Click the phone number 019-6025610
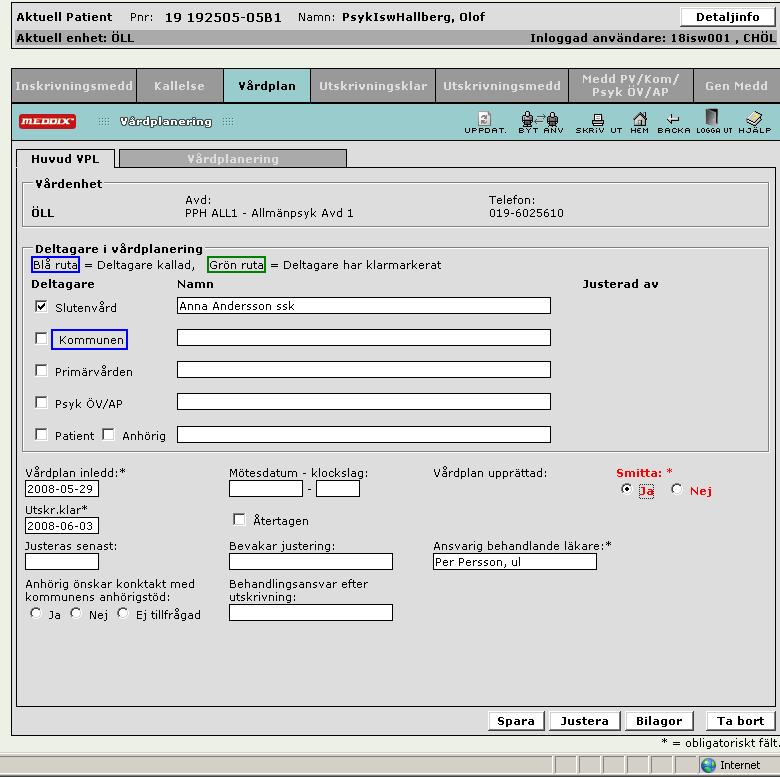This screenshot has width=780, height=777. pos(526,213)
